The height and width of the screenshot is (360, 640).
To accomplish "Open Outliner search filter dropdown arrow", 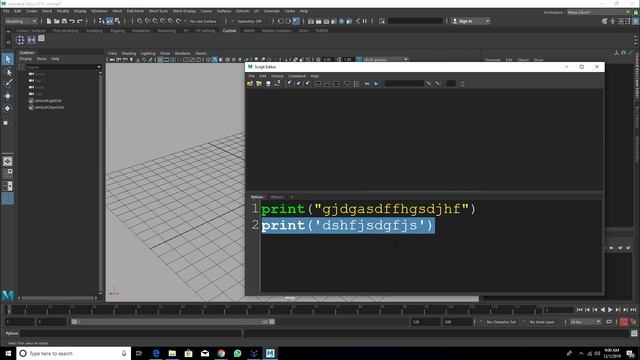I will coord(99,67).
